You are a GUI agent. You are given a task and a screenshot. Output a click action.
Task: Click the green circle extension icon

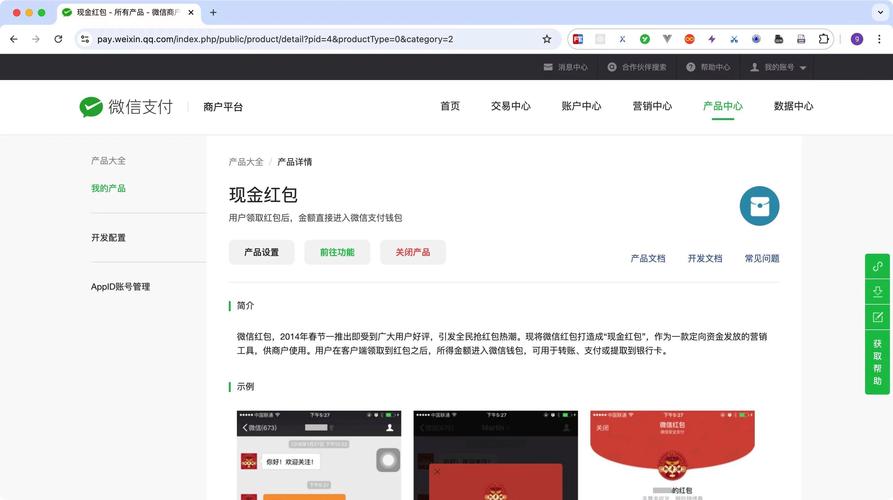tap(645, 39)
